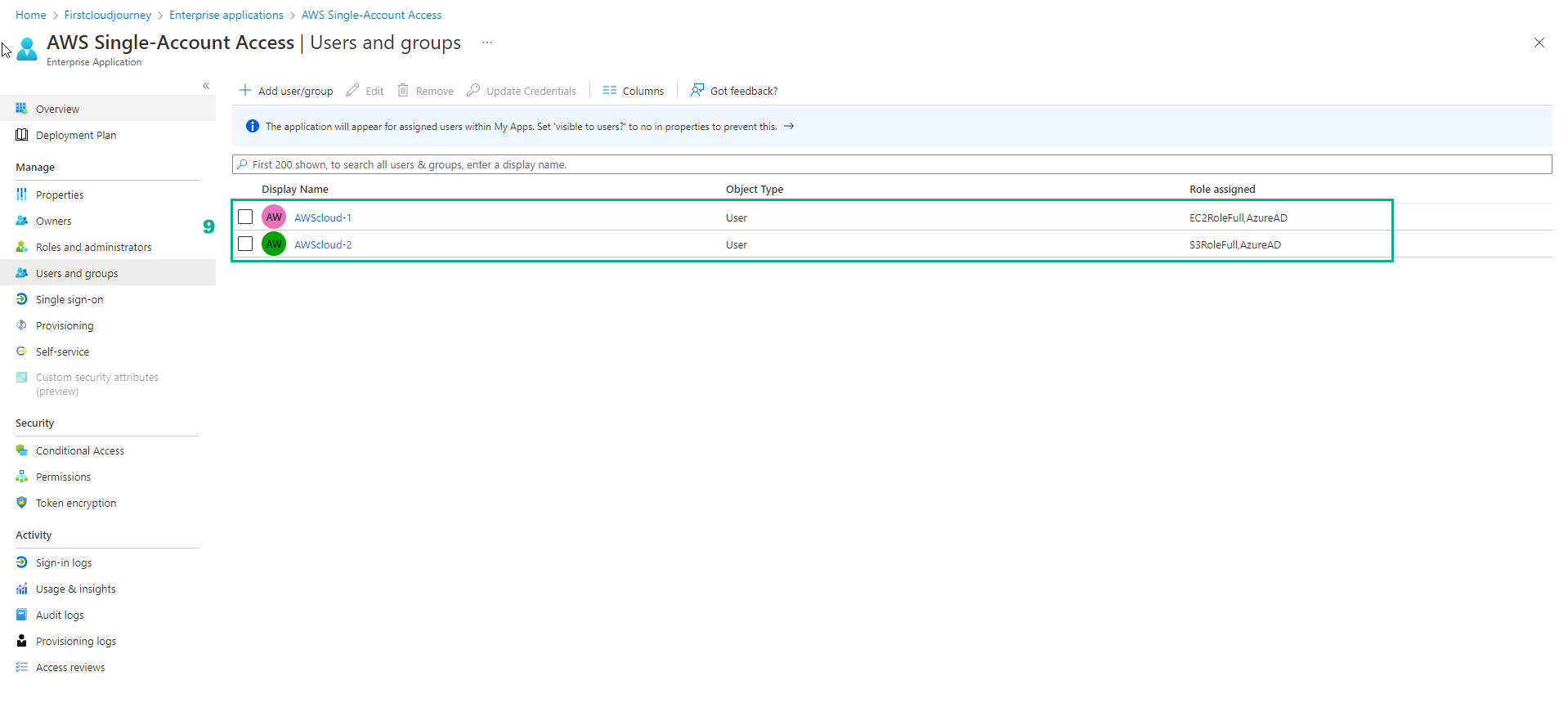Click the Got feedback person icon
The image size is (1568, 712).
click(x=697, y=90)
